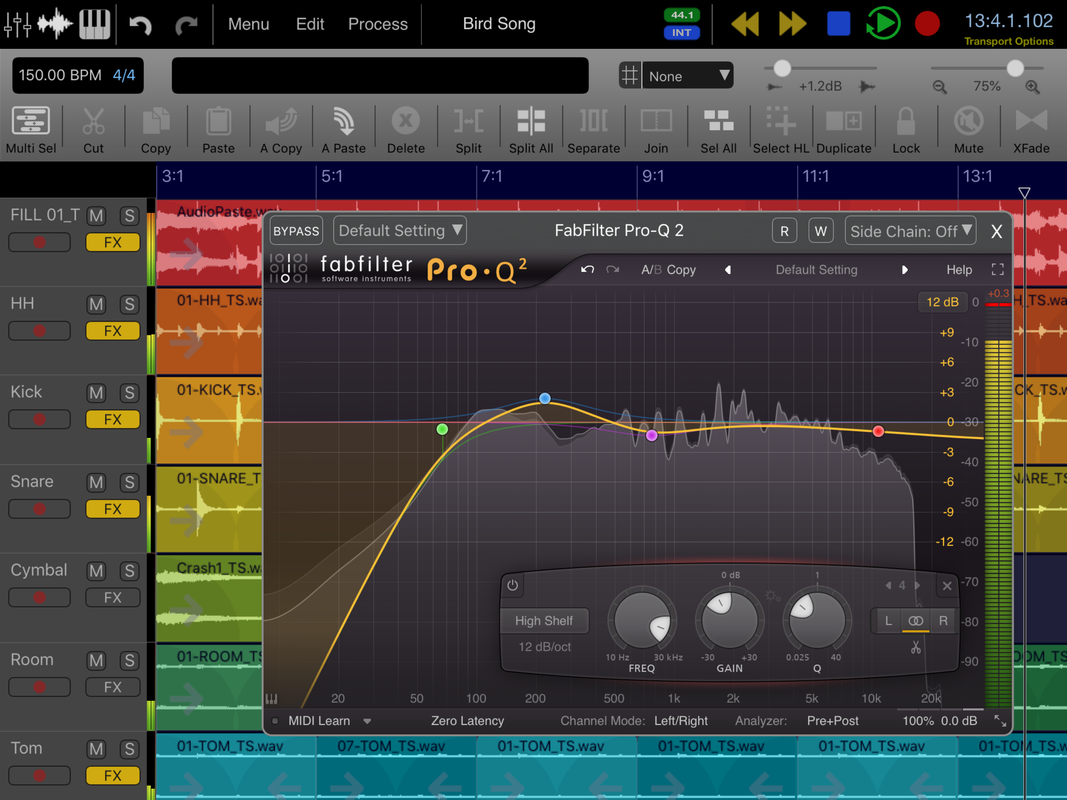The width and height of the screenshot is (1067, 800).
Task: Click the Separate tool
Action: point(593,131)
